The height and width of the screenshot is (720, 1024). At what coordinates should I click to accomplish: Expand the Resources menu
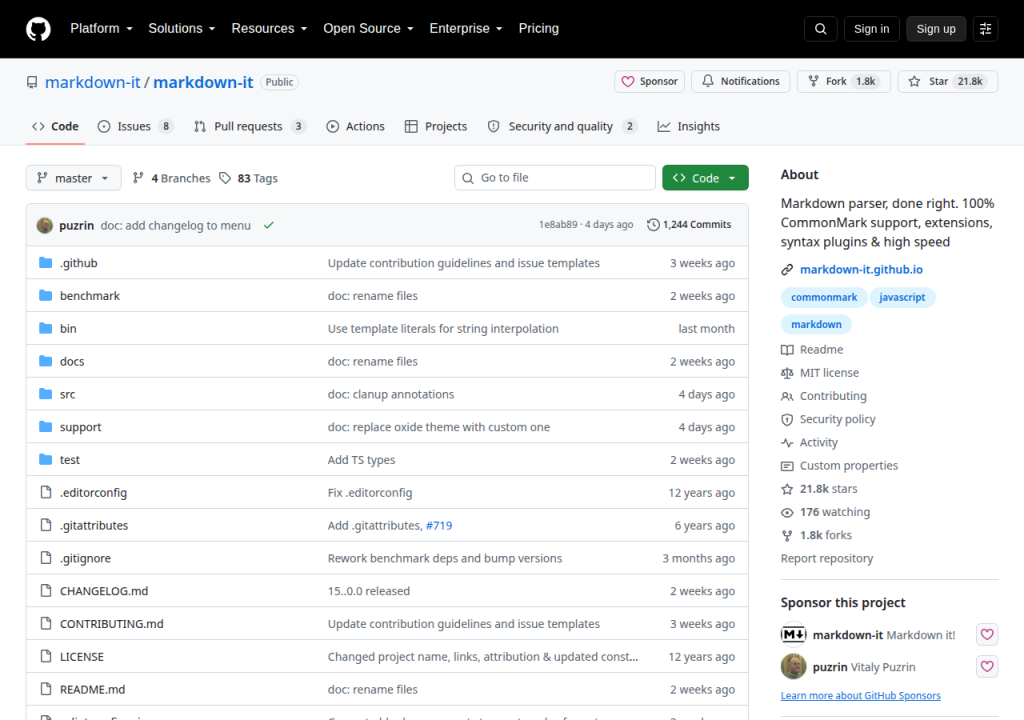(x=269, y=29)
